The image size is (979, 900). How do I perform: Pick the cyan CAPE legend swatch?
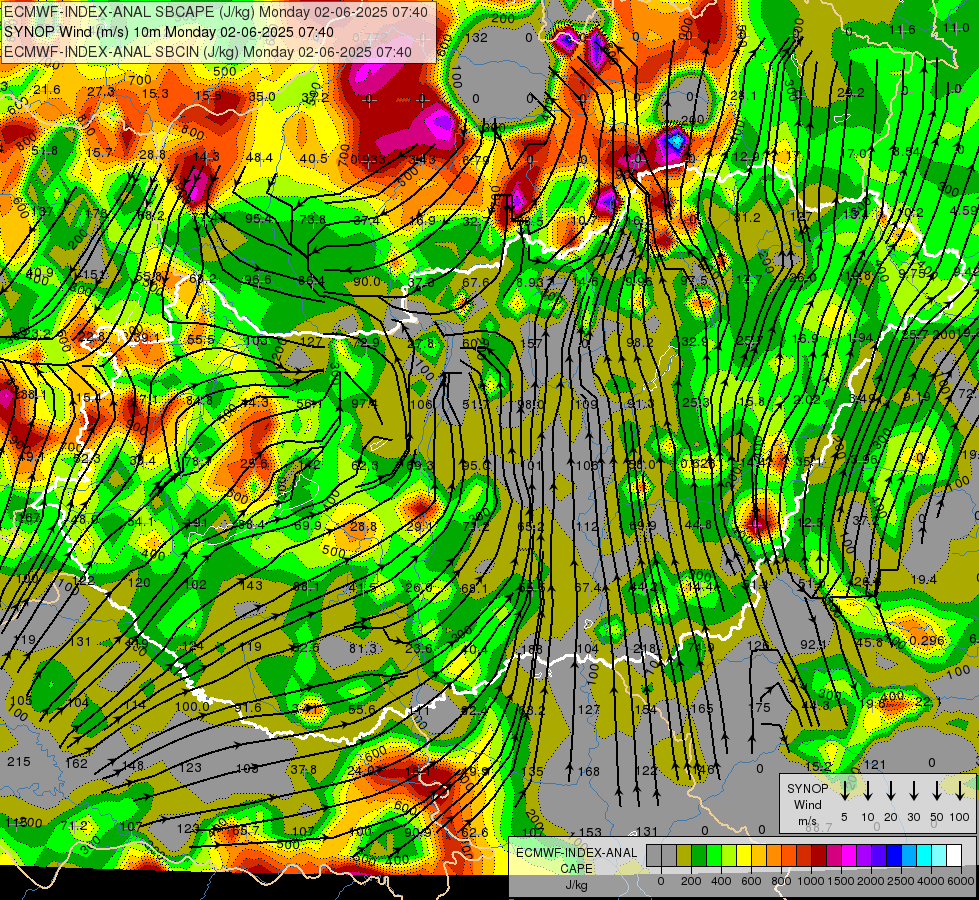click(x=923, y=856)
